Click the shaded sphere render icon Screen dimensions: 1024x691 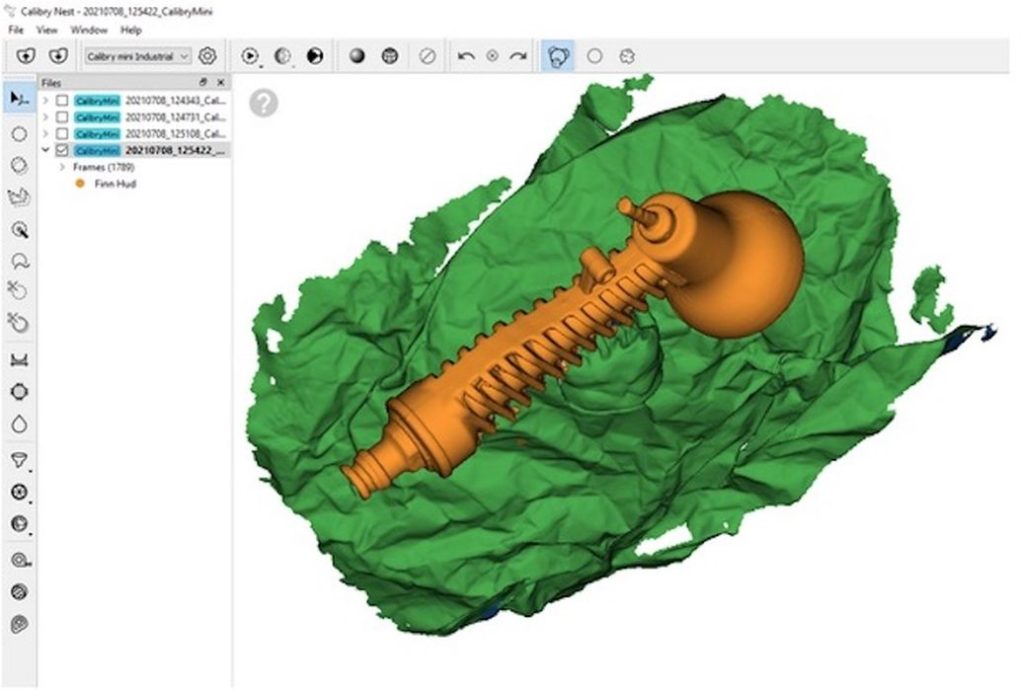(x=357, y=57)
